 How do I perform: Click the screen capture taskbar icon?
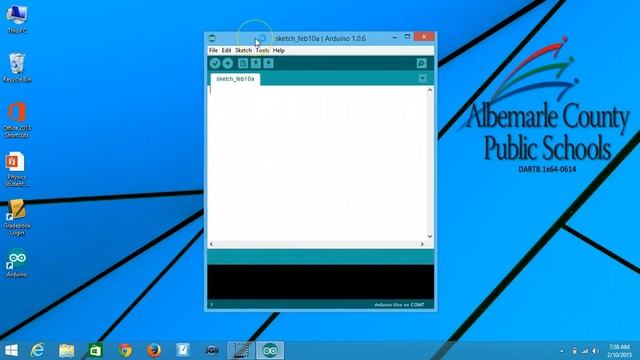coord(241,350)
